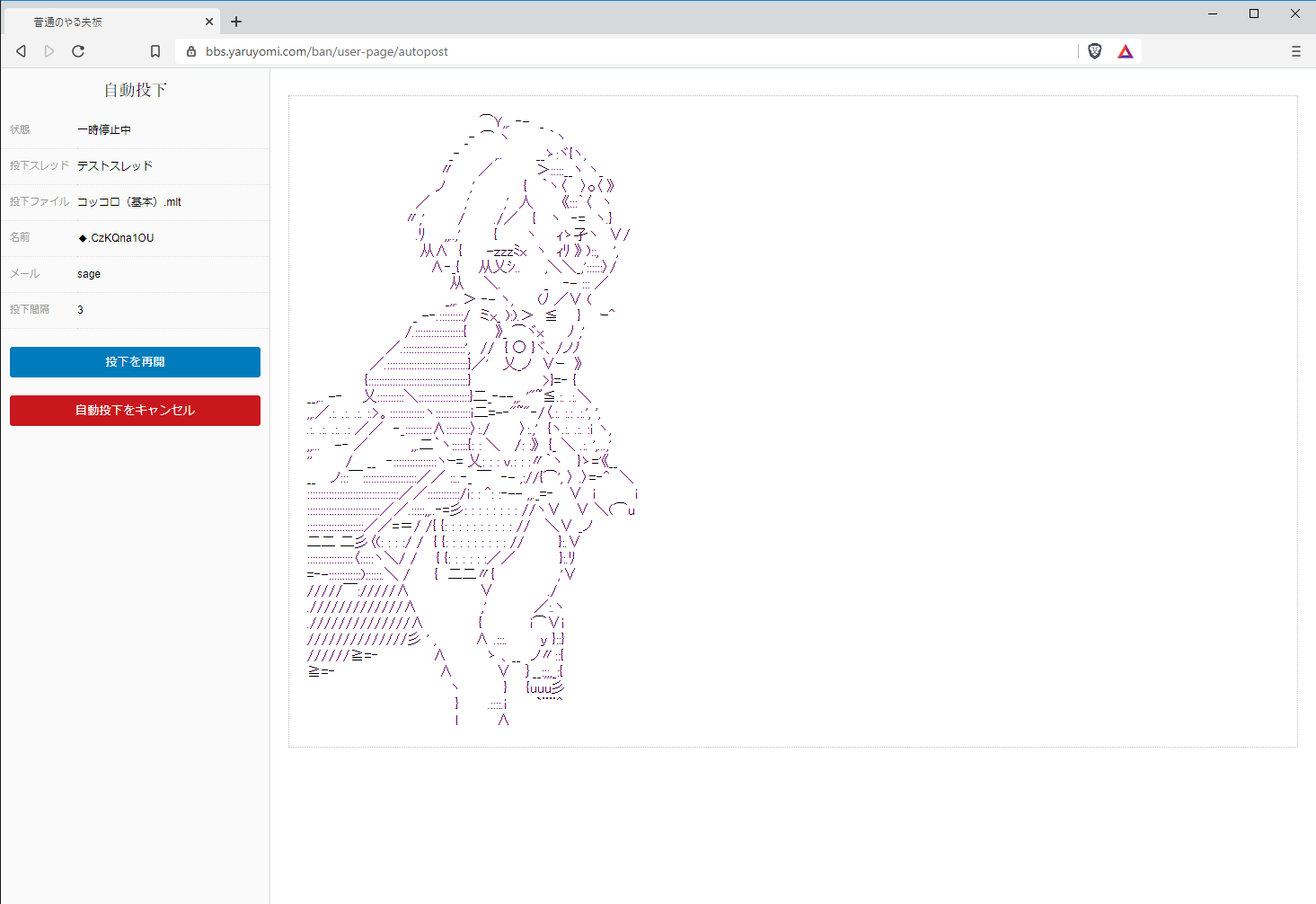Screen dimensions: 1316x904
Task: Click the sage mail value
Action: pyautogui.click(x=88, y=273)
